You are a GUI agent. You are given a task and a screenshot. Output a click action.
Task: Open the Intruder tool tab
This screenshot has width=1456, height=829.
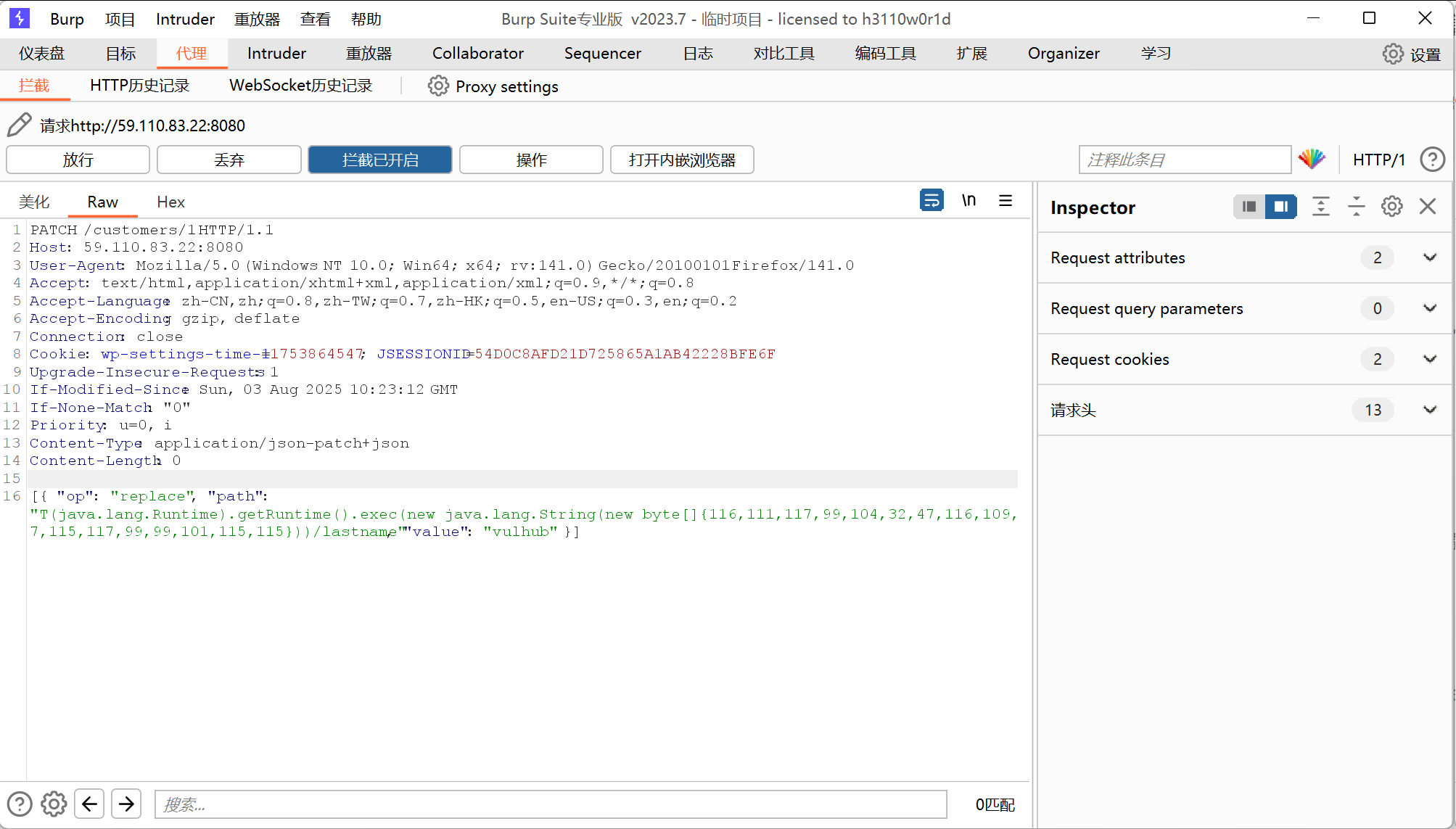pyautogui.click(x=276, y=54)
